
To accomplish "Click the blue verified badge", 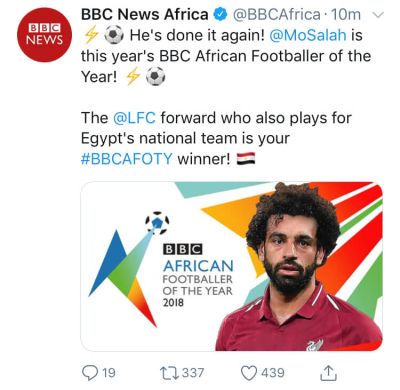I will coord(220,14).
